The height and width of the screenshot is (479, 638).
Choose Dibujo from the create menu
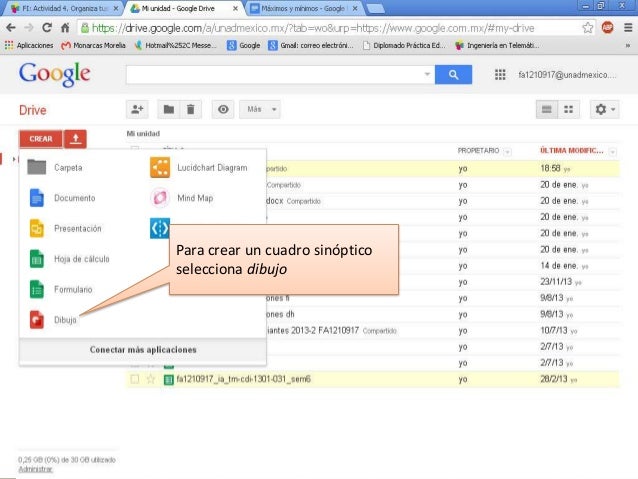pyautogui.click(x=66, y=320)
